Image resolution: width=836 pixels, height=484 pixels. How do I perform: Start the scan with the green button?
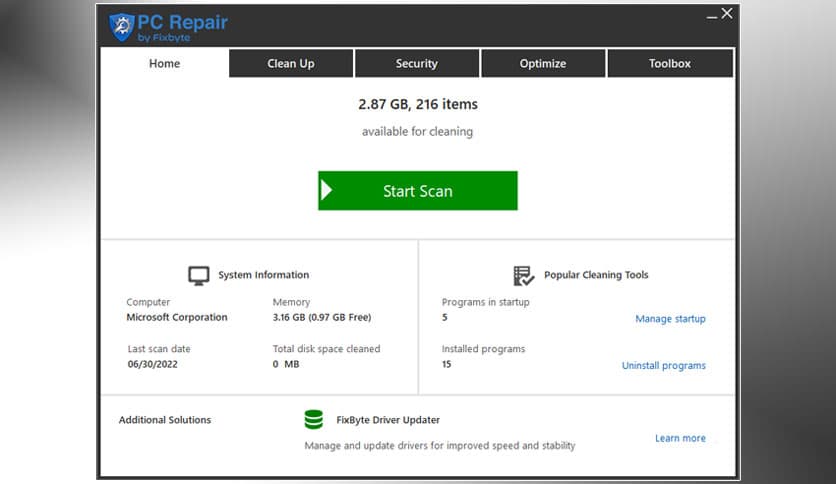pyautogui.click(x=417, y=191)
